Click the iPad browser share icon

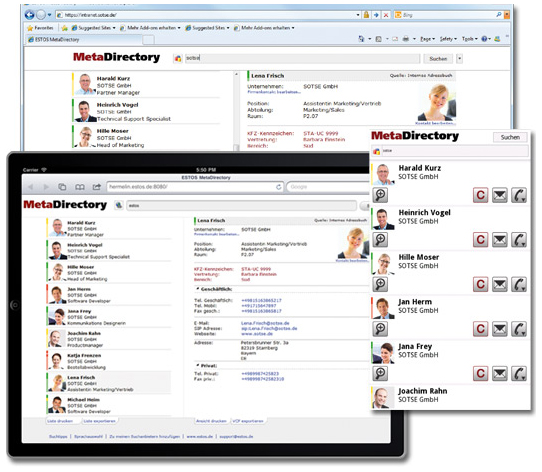click(96, 187)
